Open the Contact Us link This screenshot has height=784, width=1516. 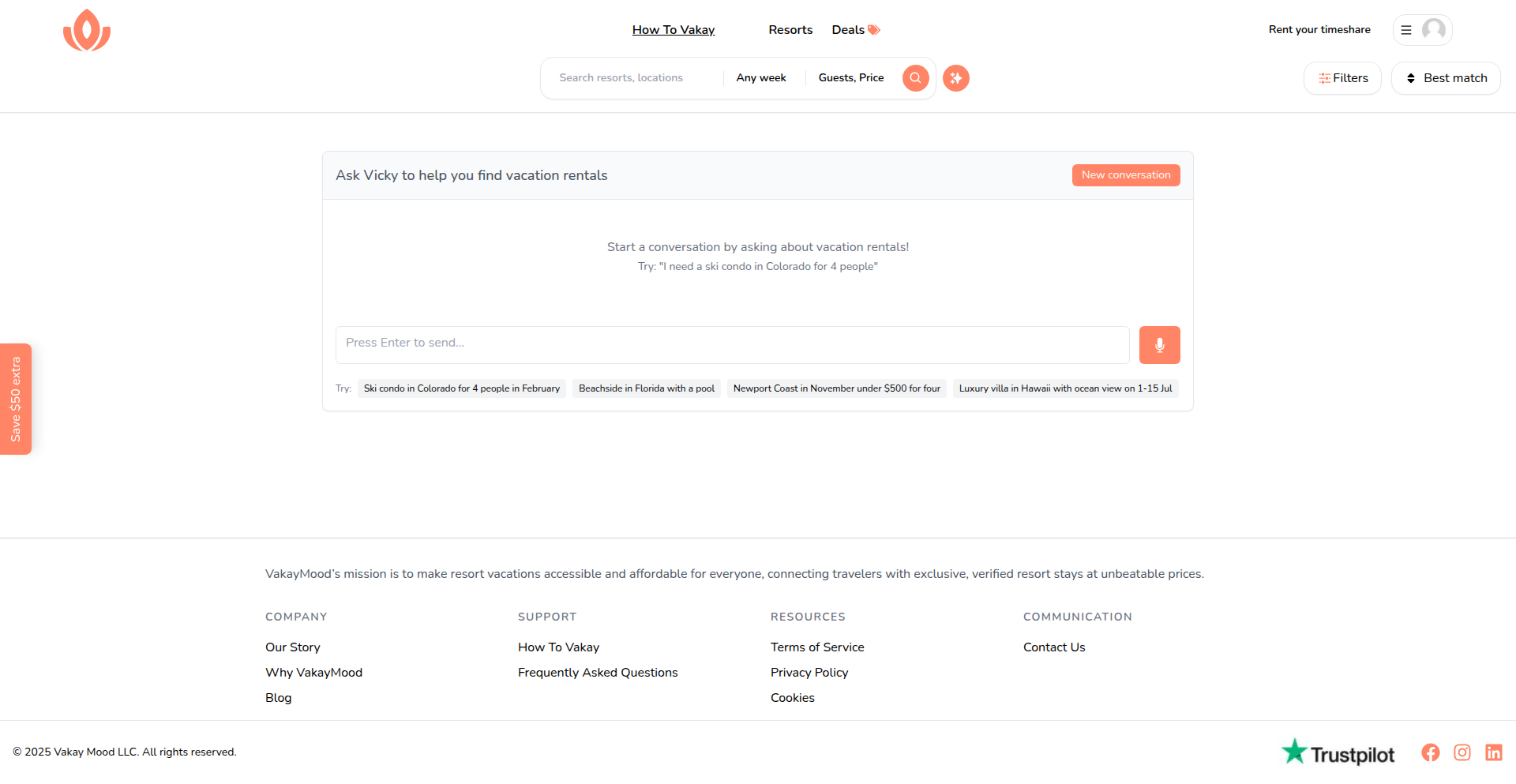click(1054, 647)
